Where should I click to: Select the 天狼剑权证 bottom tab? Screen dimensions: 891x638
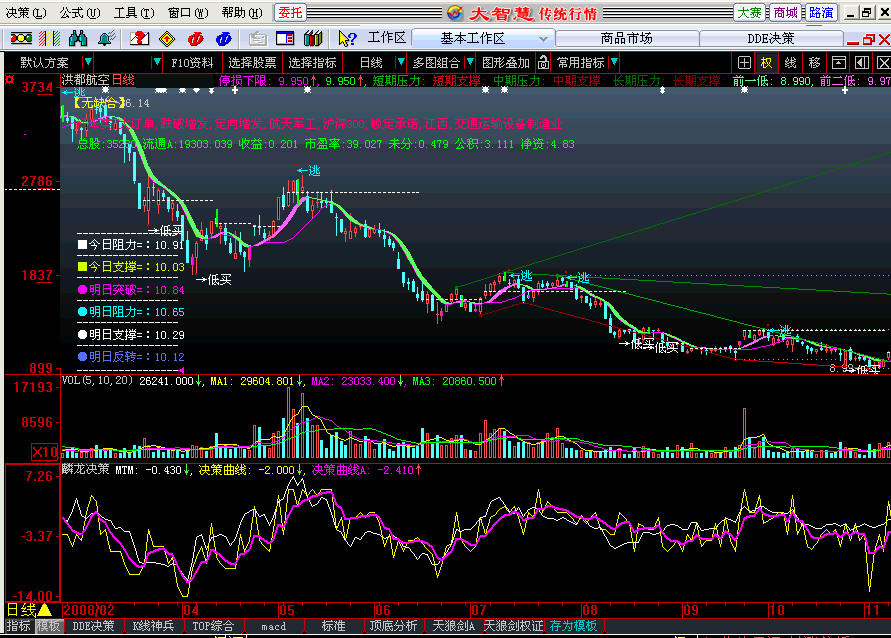tap(513, 626)
